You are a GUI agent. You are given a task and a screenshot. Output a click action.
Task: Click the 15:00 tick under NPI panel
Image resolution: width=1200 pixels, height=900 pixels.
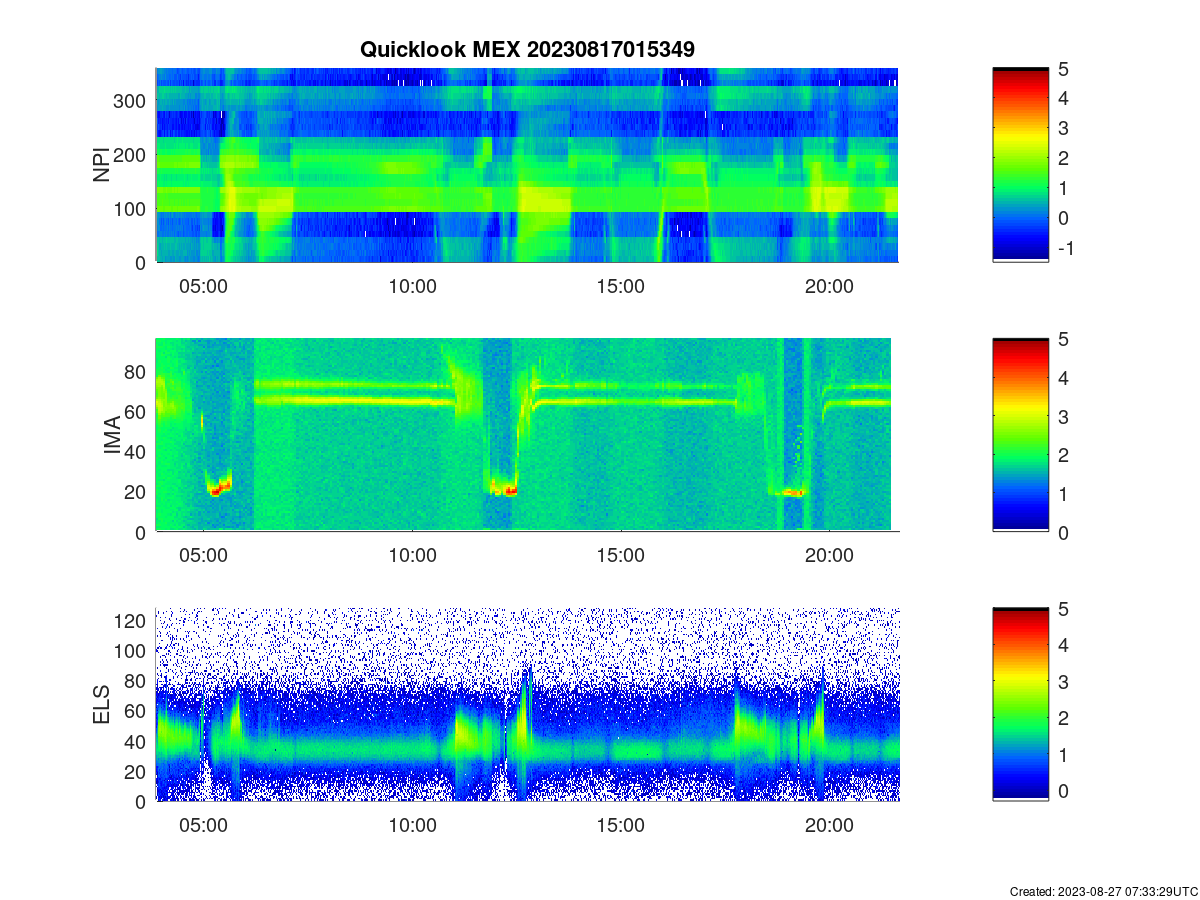click(620, 286)
